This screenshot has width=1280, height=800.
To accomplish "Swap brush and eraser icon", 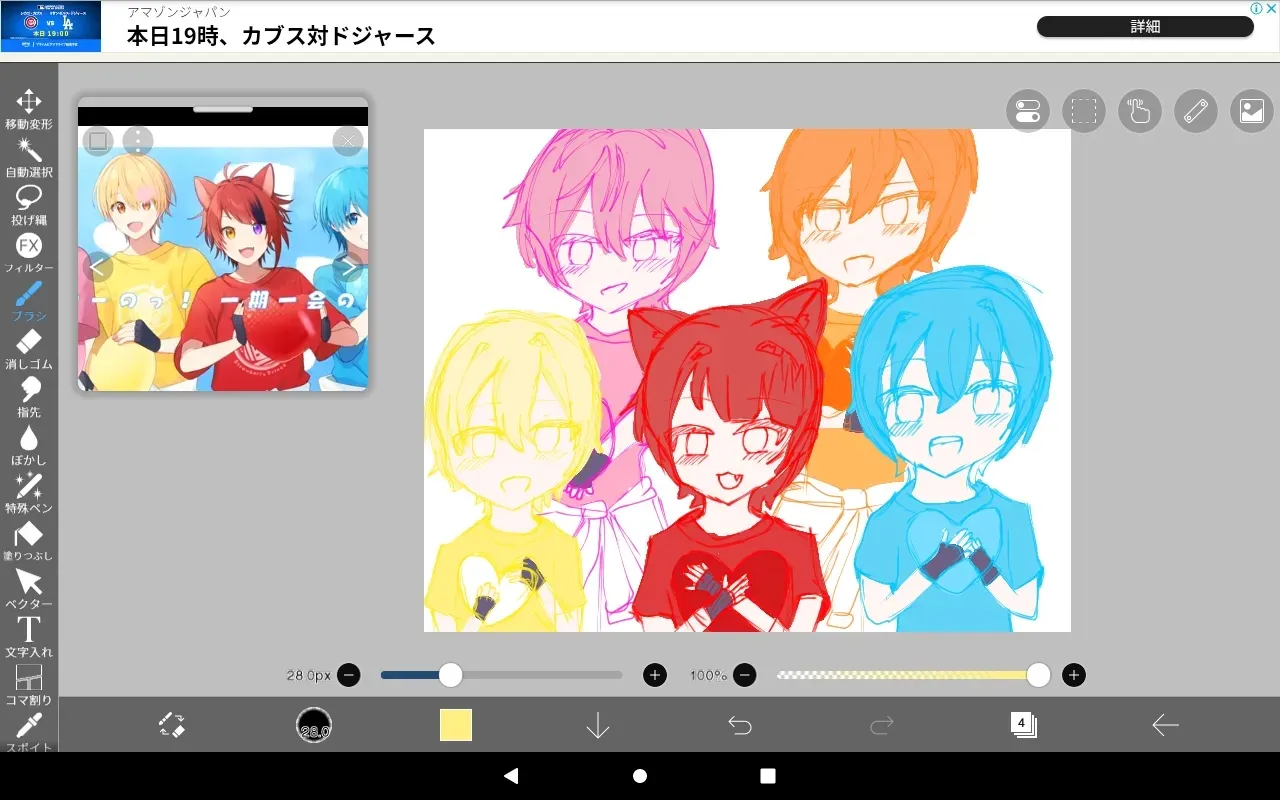I will point(172,725).
